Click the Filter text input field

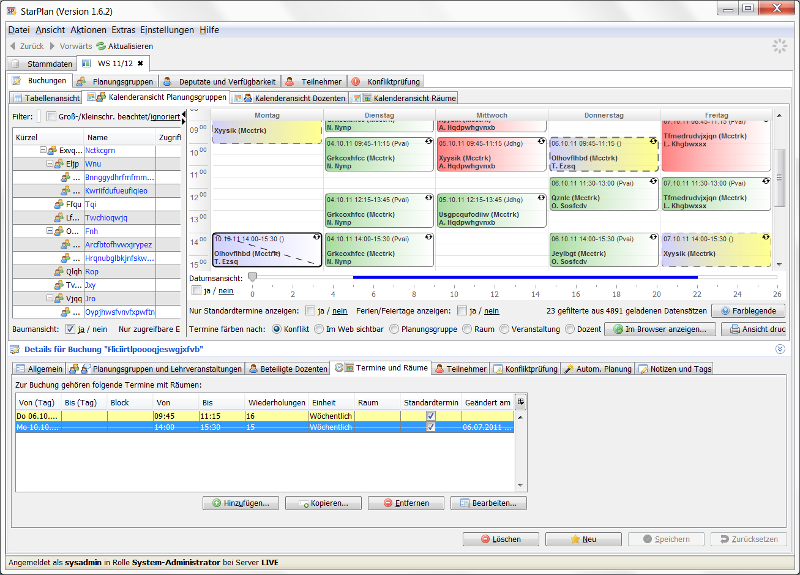(39, 116)
